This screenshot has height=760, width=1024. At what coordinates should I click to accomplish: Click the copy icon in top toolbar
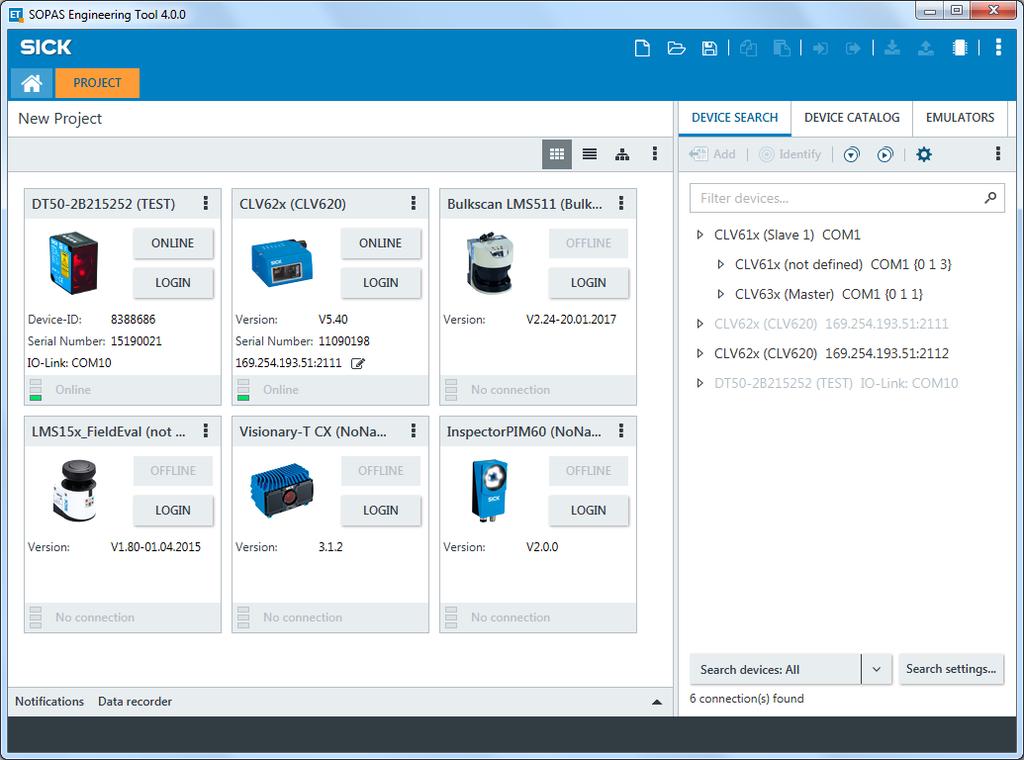pos(748,48)
